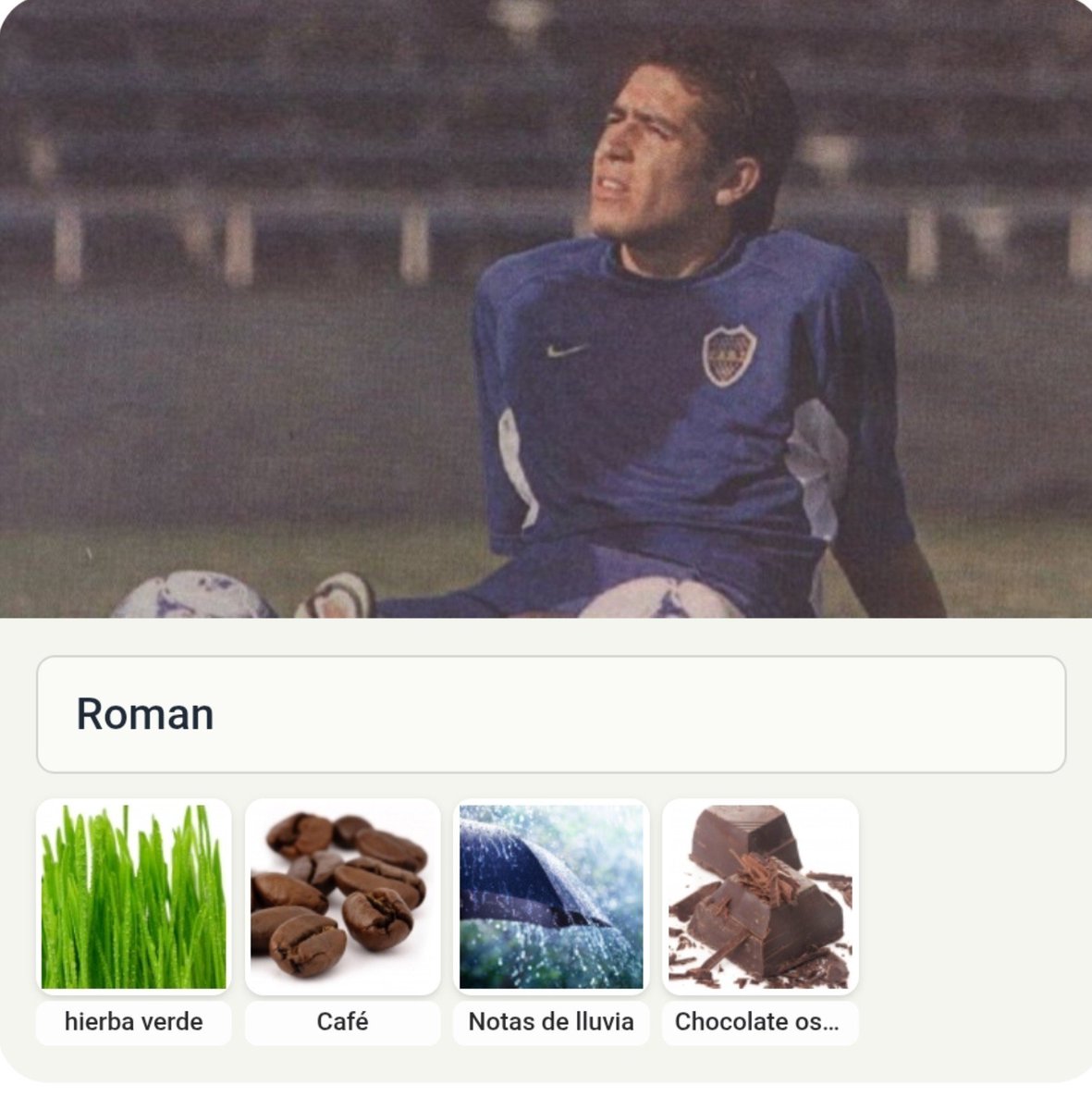Click empty card area right of chocolate thumbnail
The image size is (1092, 1110).
coord(962,920)
